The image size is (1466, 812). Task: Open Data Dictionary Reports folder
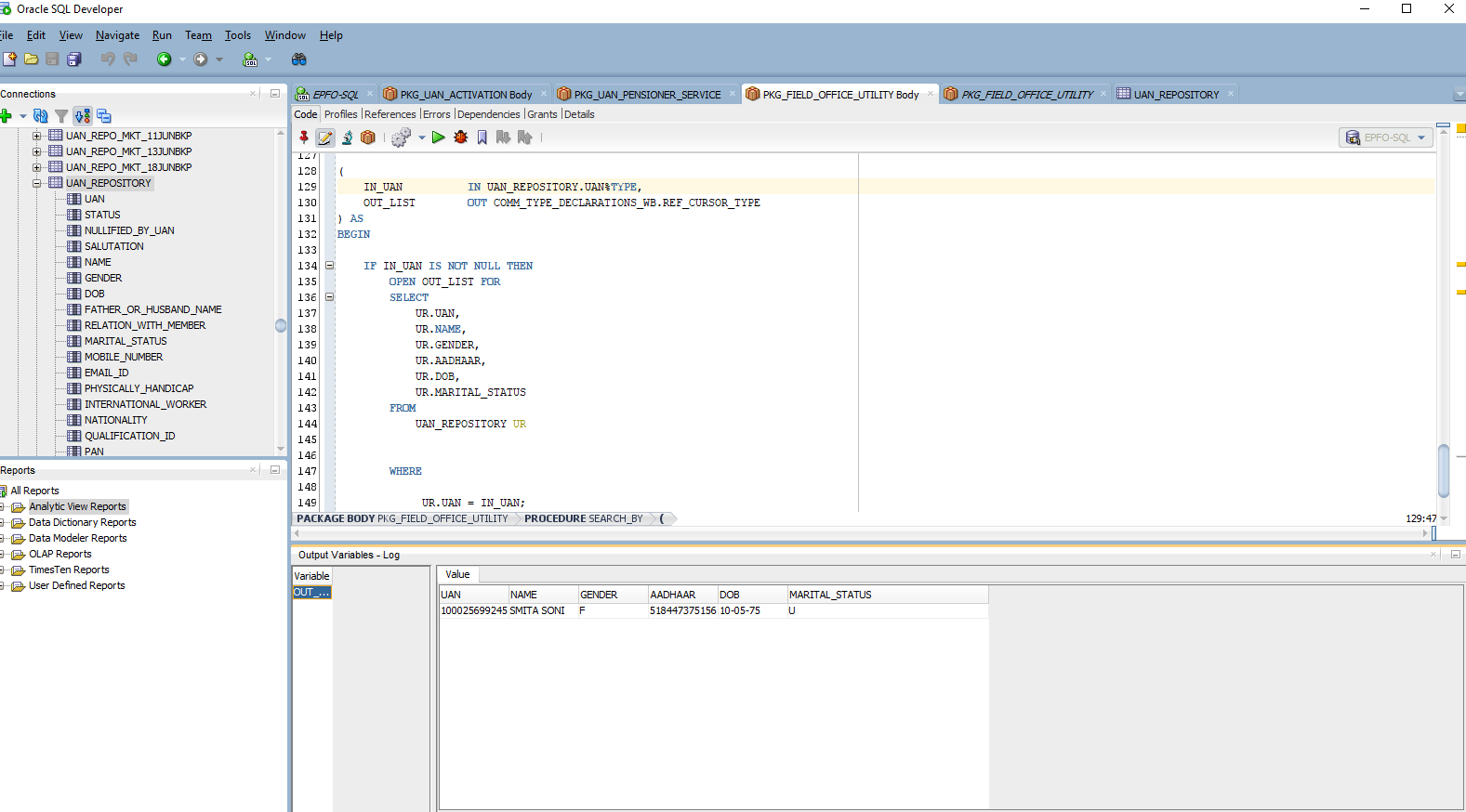pyautogui.click(x=82, y=522)
